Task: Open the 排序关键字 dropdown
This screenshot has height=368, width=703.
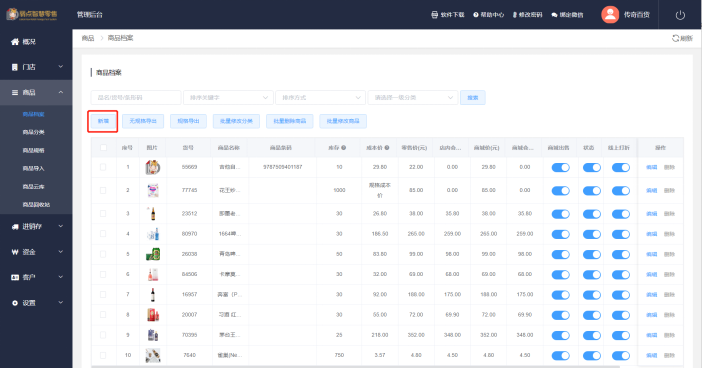Action: pos(229,97)
